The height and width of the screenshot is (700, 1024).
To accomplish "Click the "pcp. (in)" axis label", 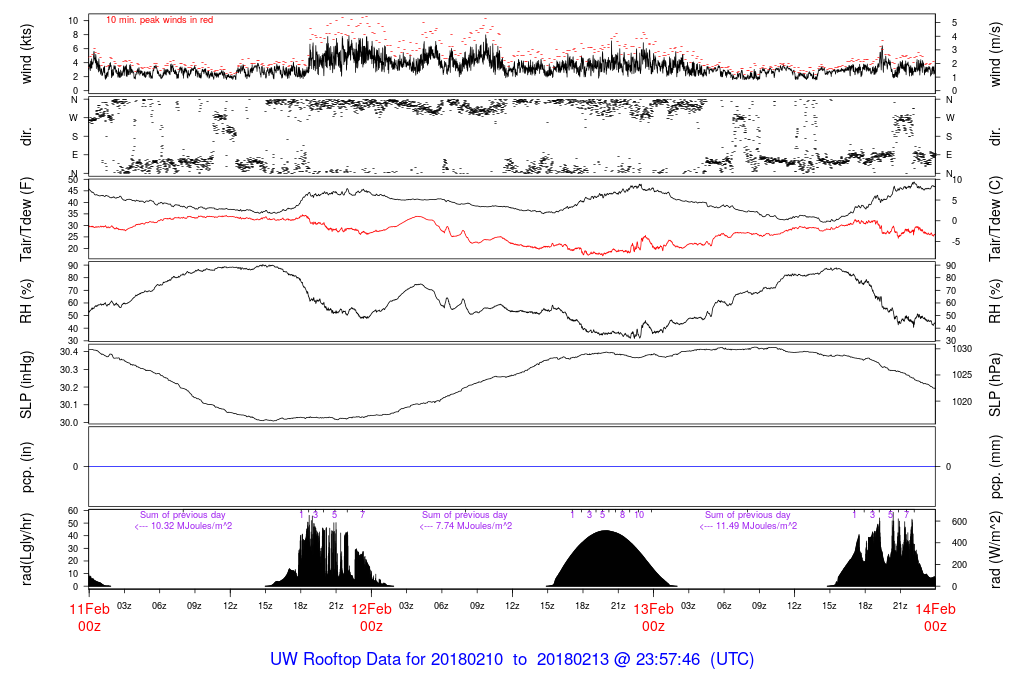I will pyautogui.click(x=26, y=467).
